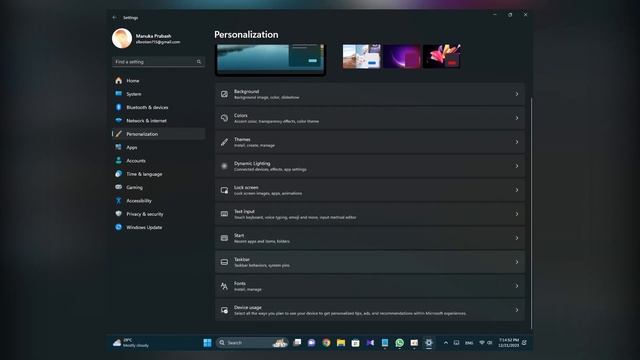Open Background settings row
This screenshot has height=360, width=640.
[x=370, y=94]
